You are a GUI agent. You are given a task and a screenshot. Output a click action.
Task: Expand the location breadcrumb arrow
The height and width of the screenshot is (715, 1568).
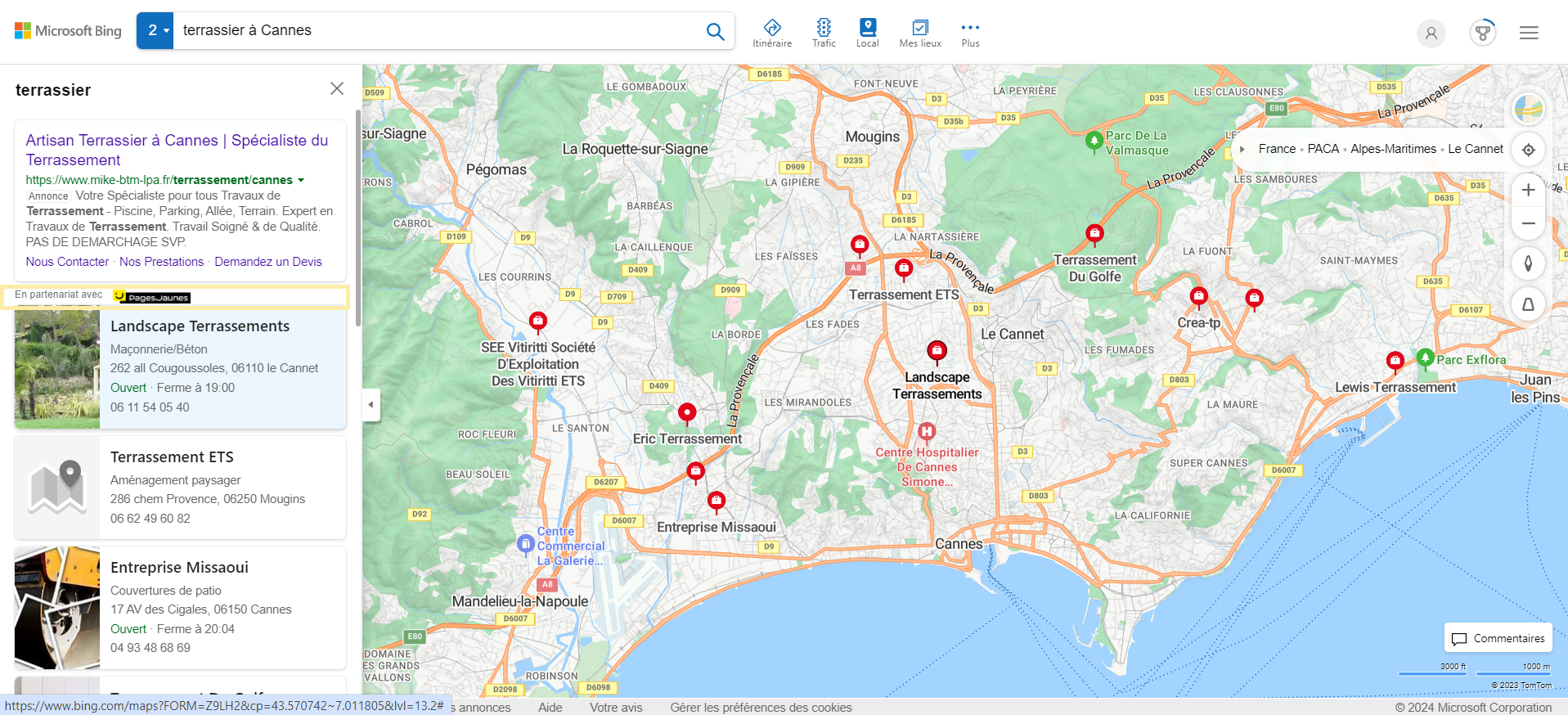pyautogui.click(x=1242, y=149)
